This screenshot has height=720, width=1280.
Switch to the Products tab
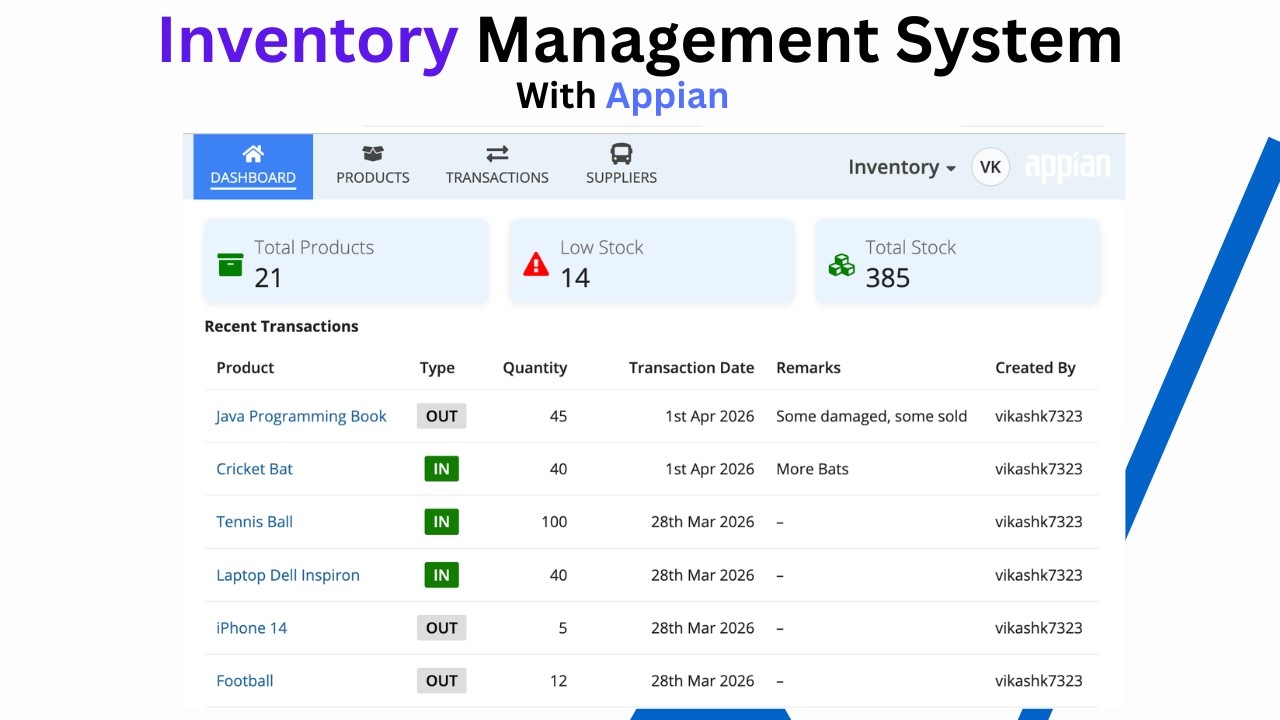pyautogui.click(x=373, y=166)
